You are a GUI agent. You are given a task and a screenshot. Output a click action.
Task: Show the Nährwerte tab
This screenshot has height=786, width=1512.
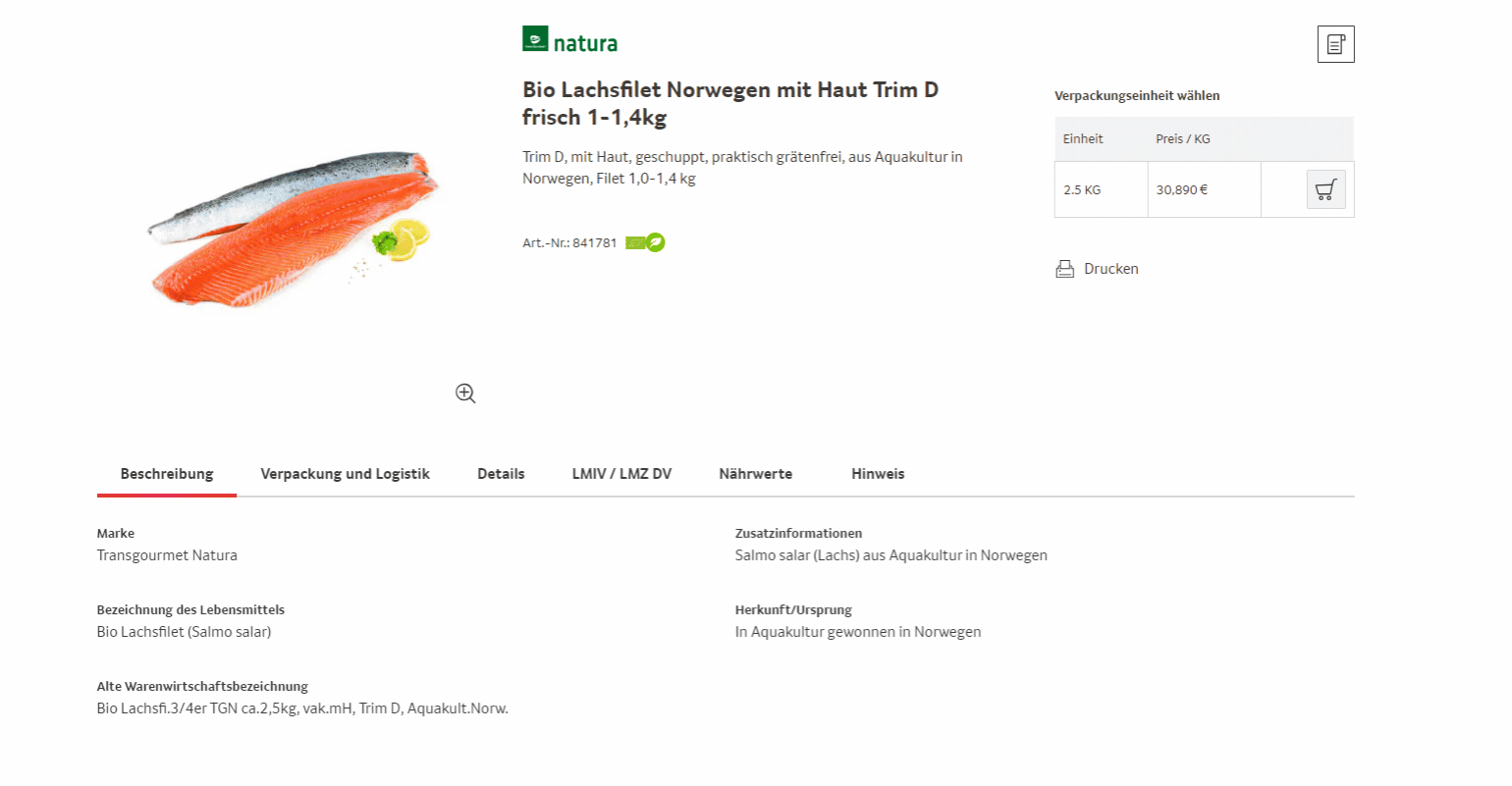(755, 474)
